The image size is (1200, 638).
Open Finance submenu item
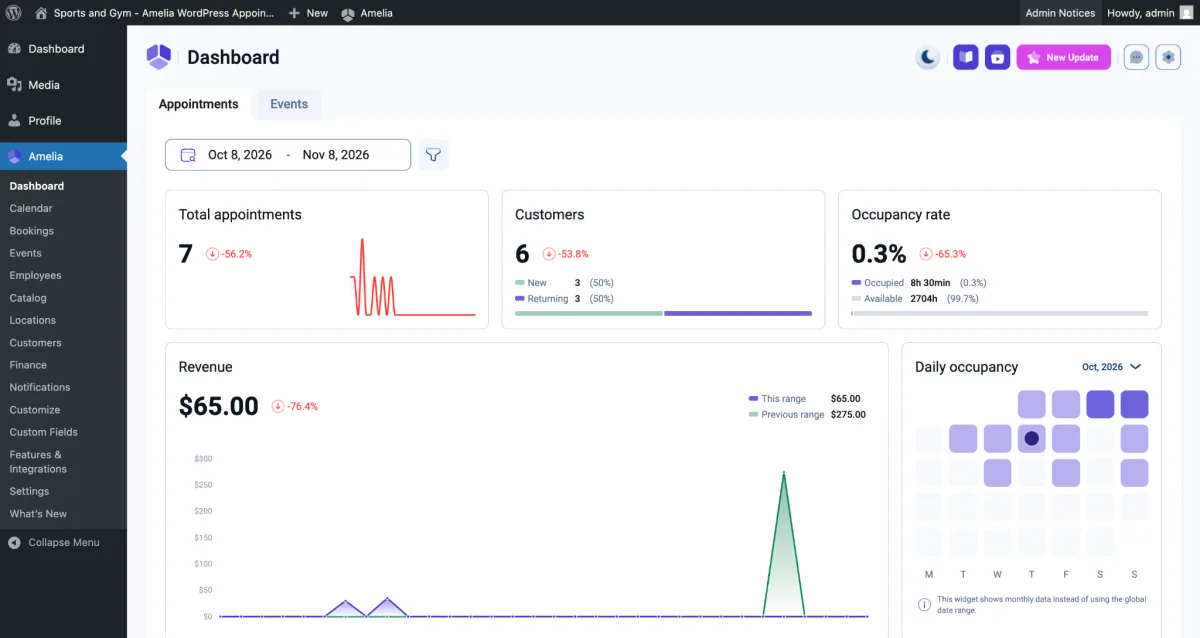[x=28, y=365]
